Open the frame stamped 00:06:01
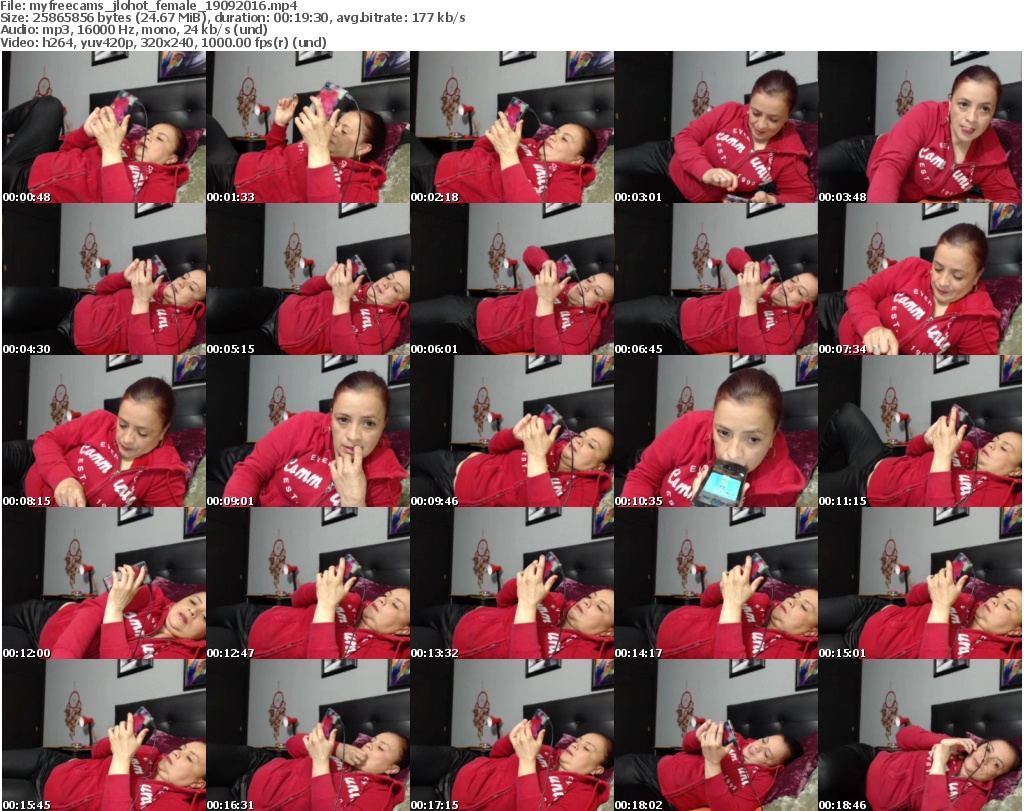 (x=512, y=279)
